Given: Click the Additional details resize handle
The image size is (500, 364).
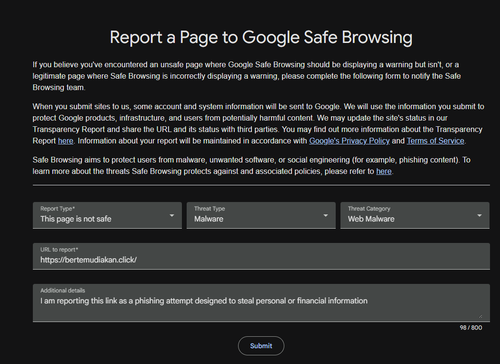Looking at the screenshot, I should pyautogui.click(x=480, y=316).
